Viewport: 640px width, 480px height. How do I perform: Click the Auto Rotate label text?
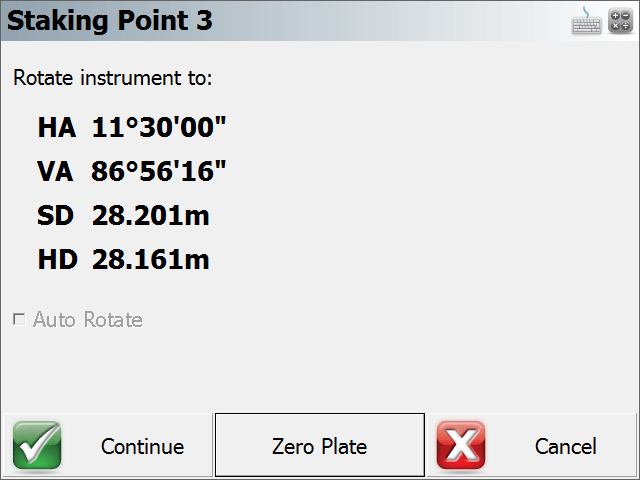[x=88, y=320]
